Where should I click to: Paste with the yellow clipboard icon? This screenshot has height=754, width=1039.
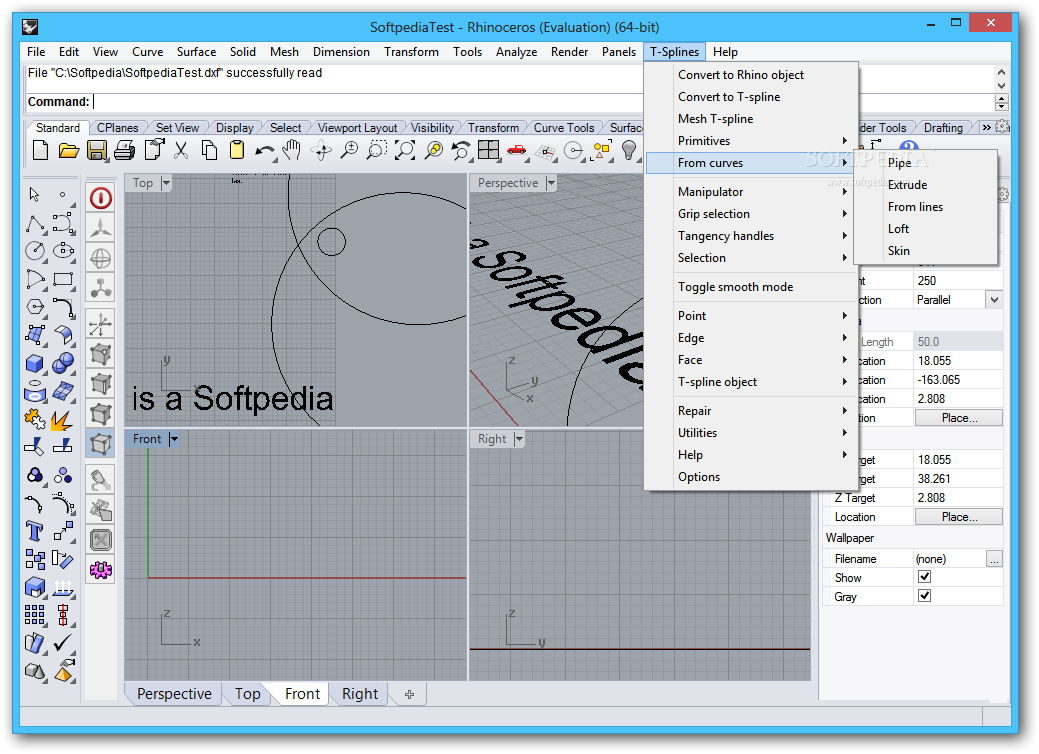point(237,150)
